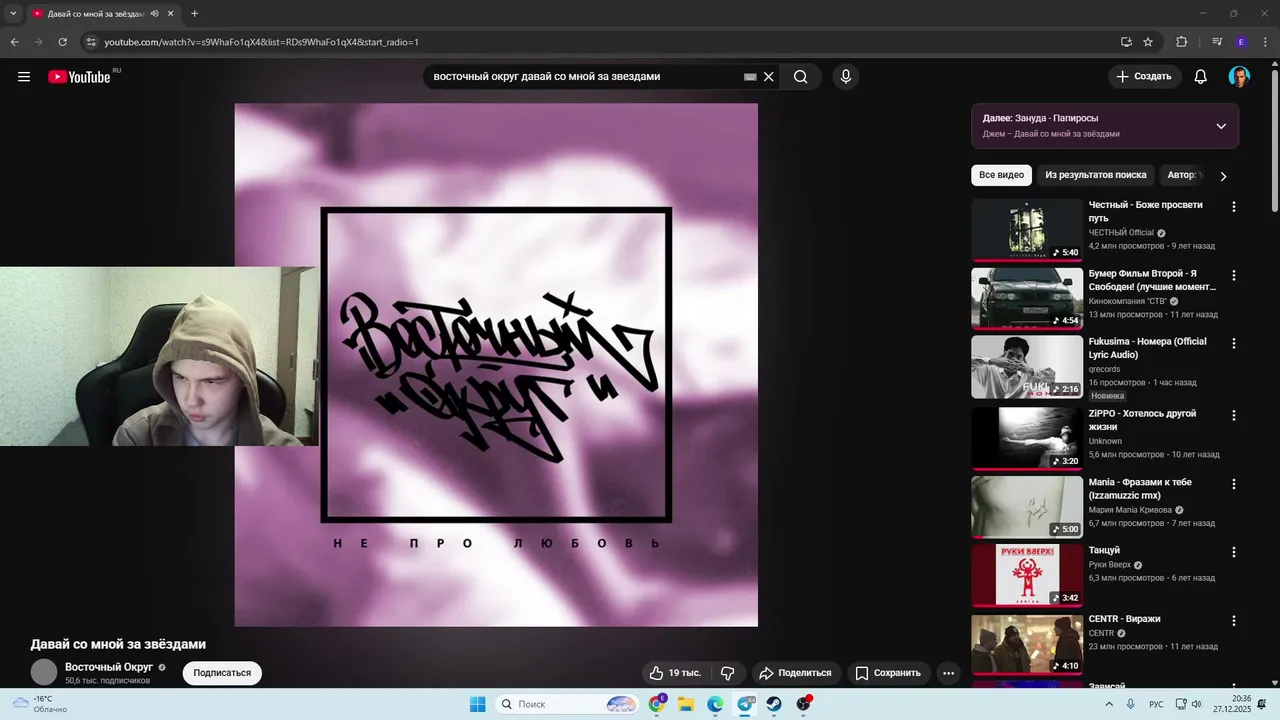Select the Из результатов поиска chip
The width and height of the screenshot is (1280, 720).
point(1096,175)
